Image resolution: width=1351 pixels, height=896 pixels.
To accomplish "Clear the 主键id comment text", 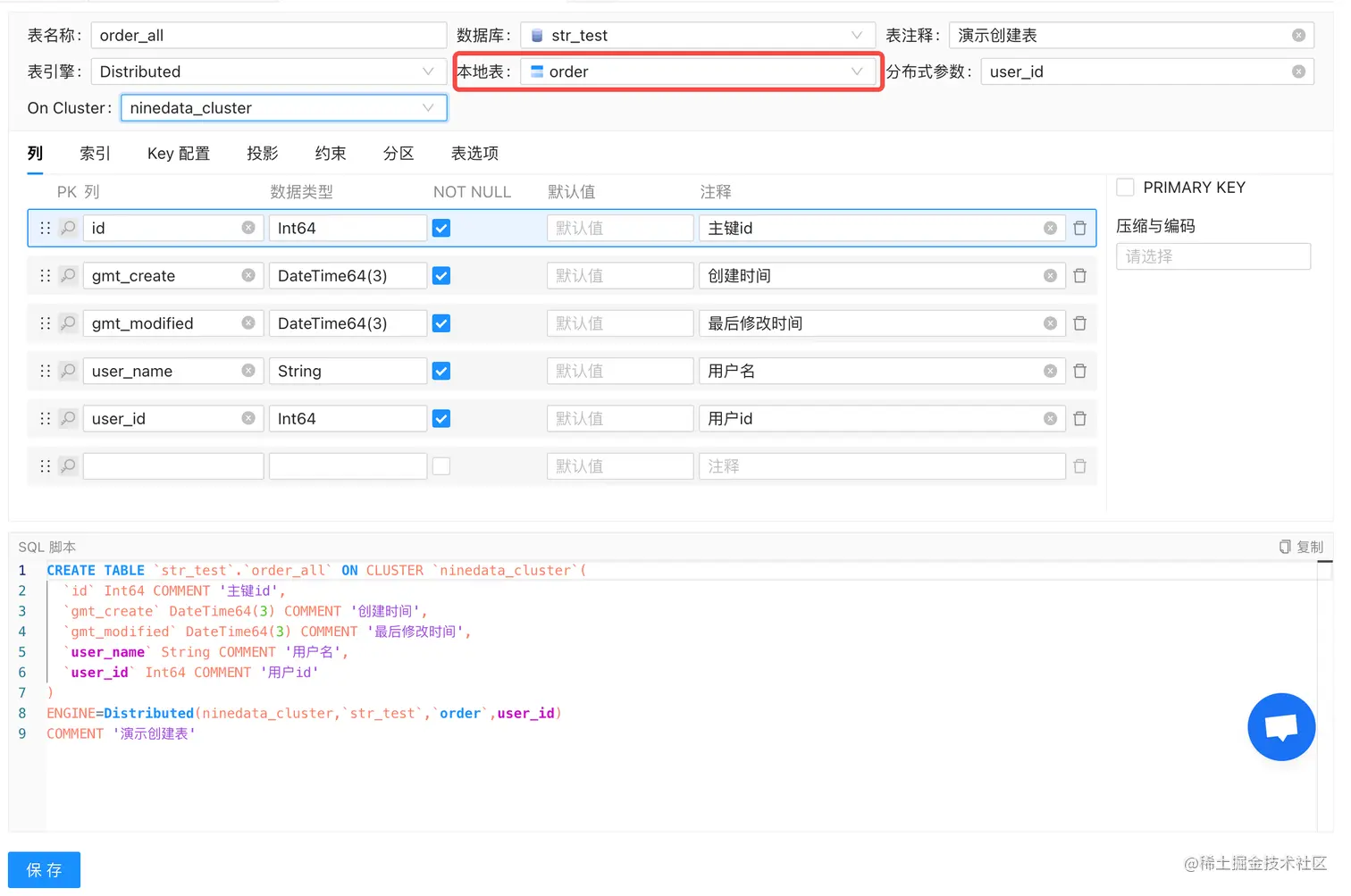I will [1050, 228].
